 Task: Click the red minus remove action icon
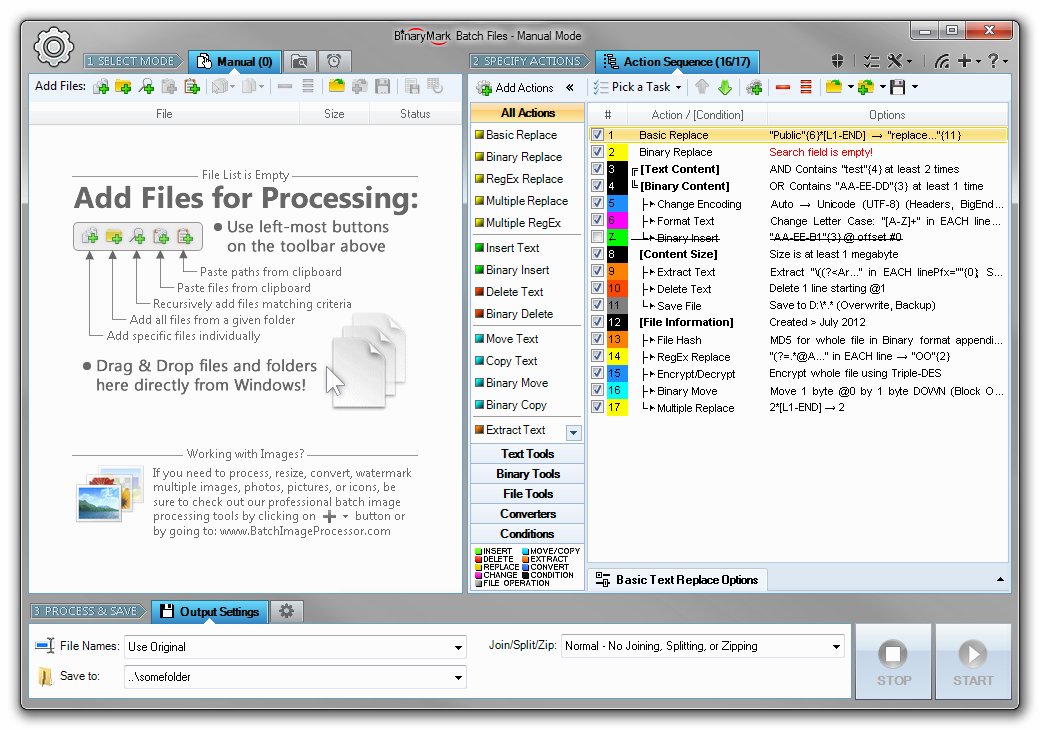tap(782, 87)
